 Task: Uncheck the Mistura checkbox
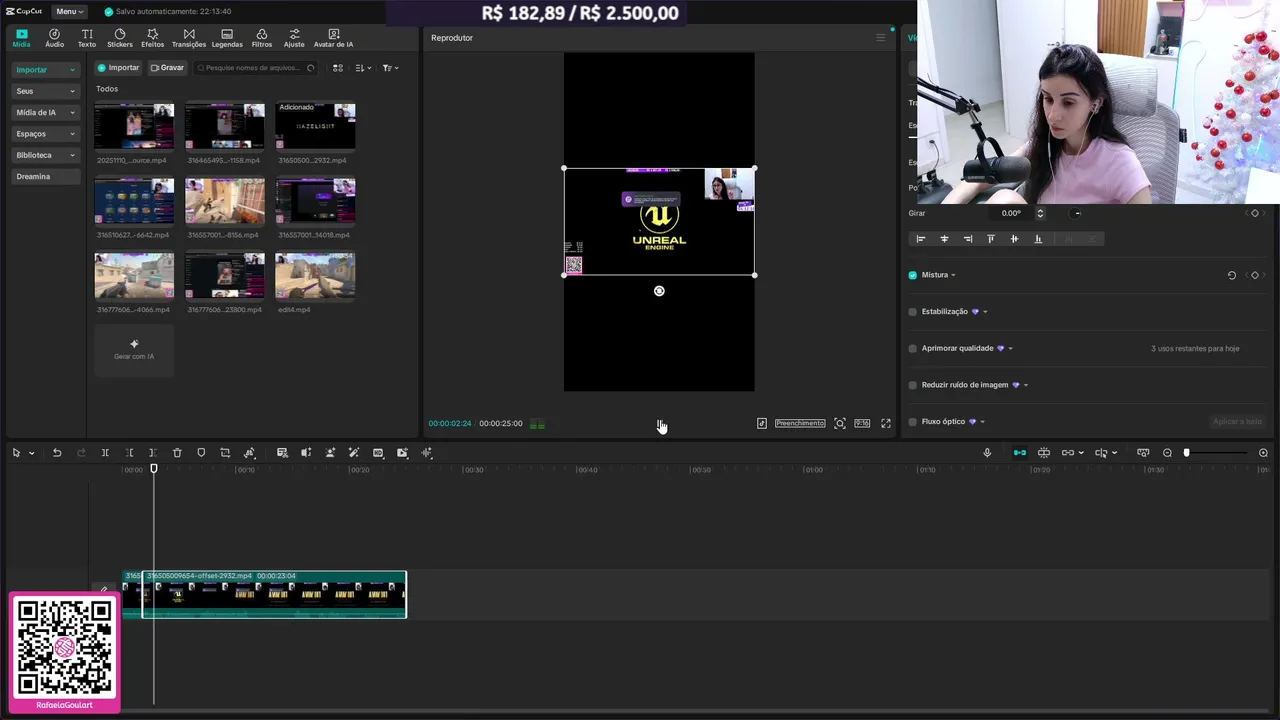(912, 275)
